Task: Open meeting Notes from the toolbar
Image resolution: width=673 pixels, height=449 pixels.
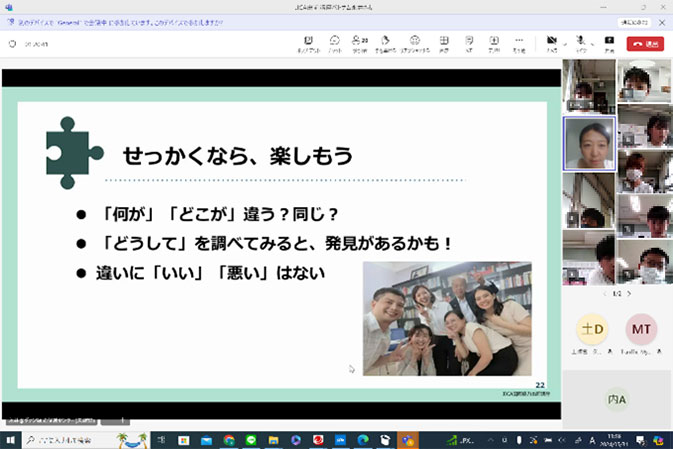Action: [x=469, y=44]
